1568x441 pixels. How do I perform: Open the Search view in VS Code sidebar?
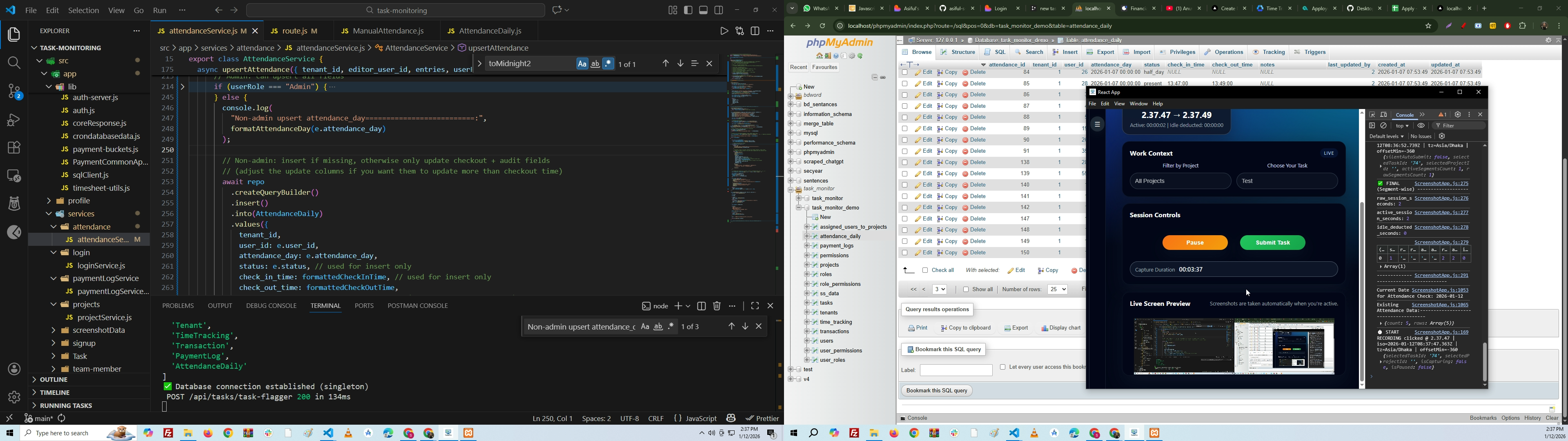coord(14,63)
